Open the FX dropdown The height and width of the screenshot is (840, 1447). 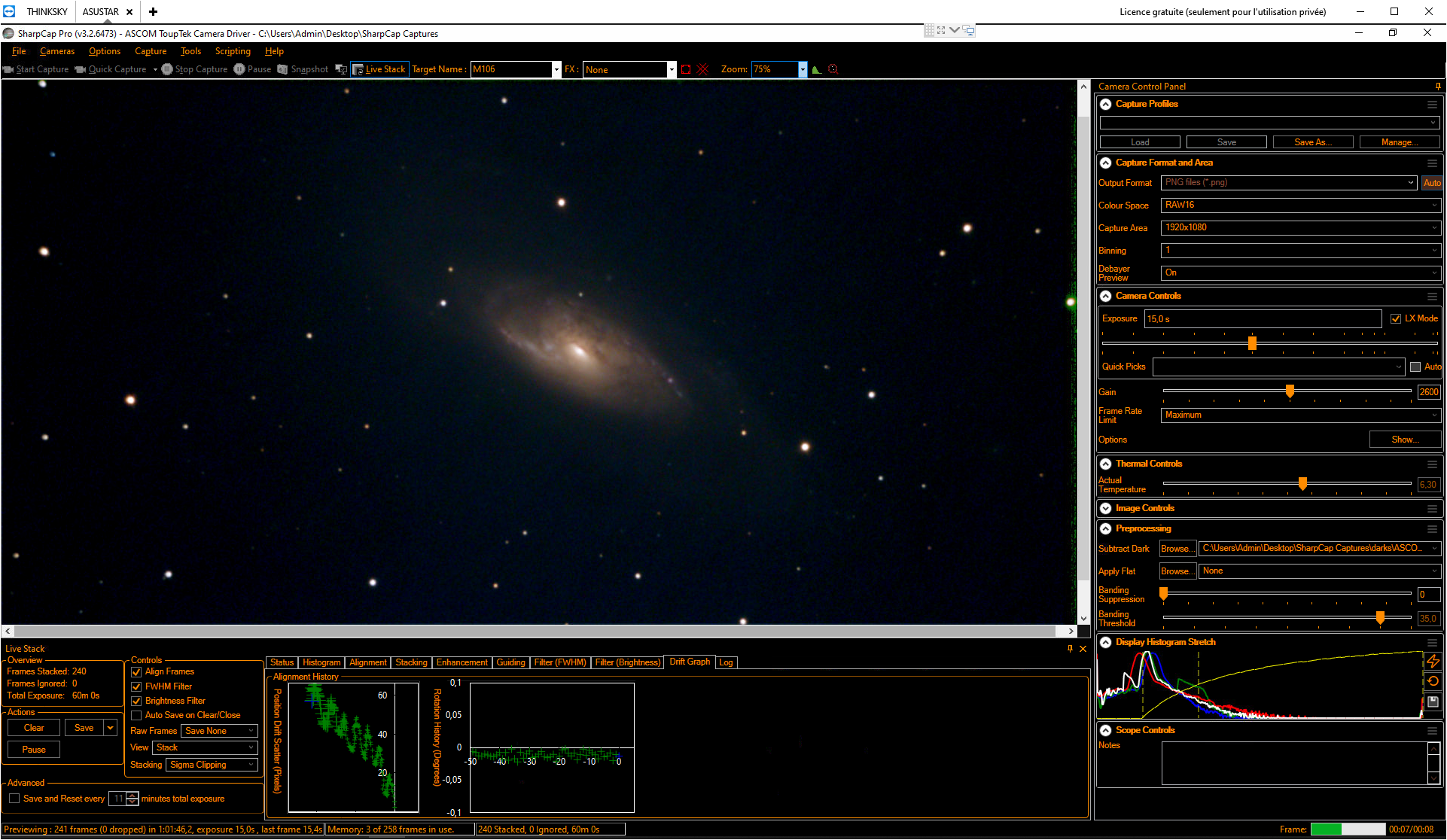(x=672, y=69)
